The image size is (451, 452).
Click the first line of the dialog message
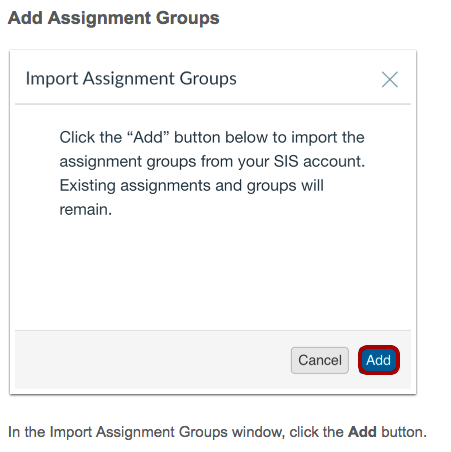tap(212, 137)
